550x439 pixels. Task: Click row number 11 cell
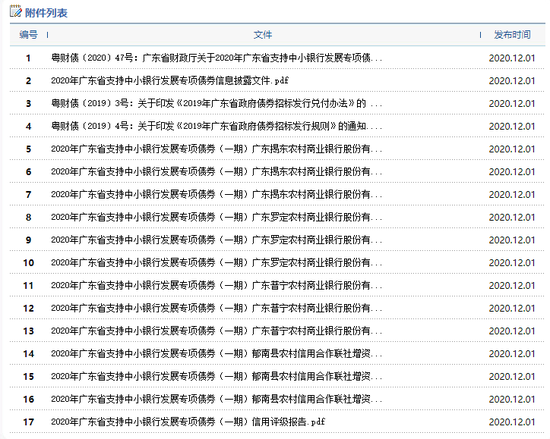pyautogui.click(x=28, y=285)
